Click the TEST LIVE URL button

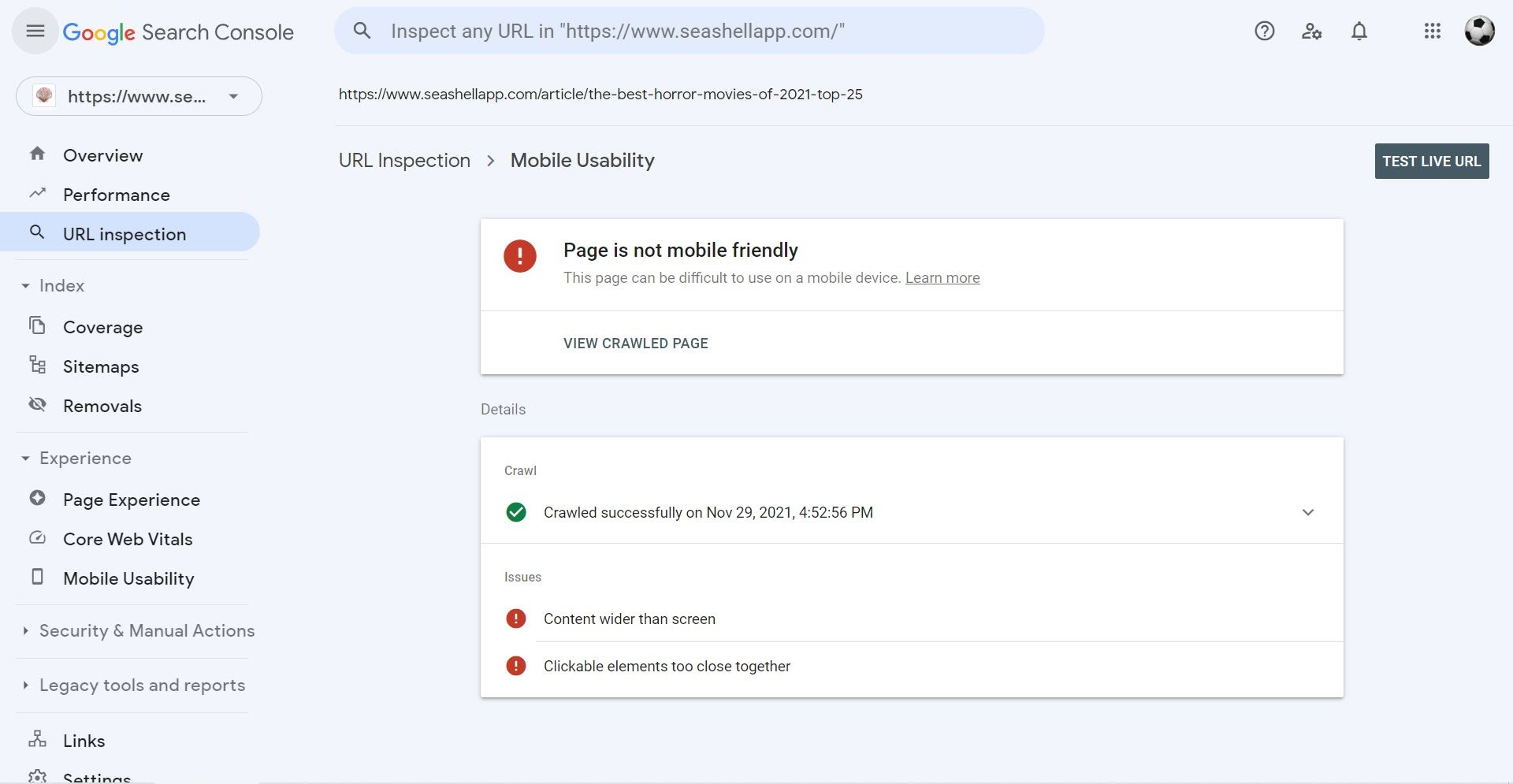[x=1431, y=161]
